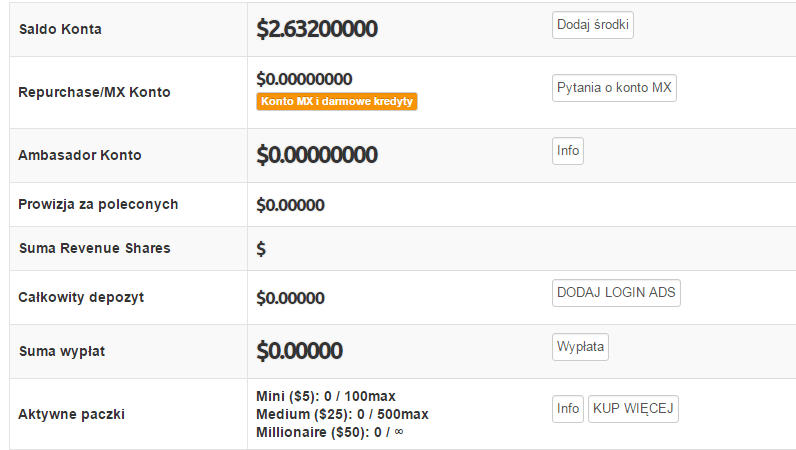Click the Dodaj środki button
This screenshot has height=450, width=796.
[592, 25]
